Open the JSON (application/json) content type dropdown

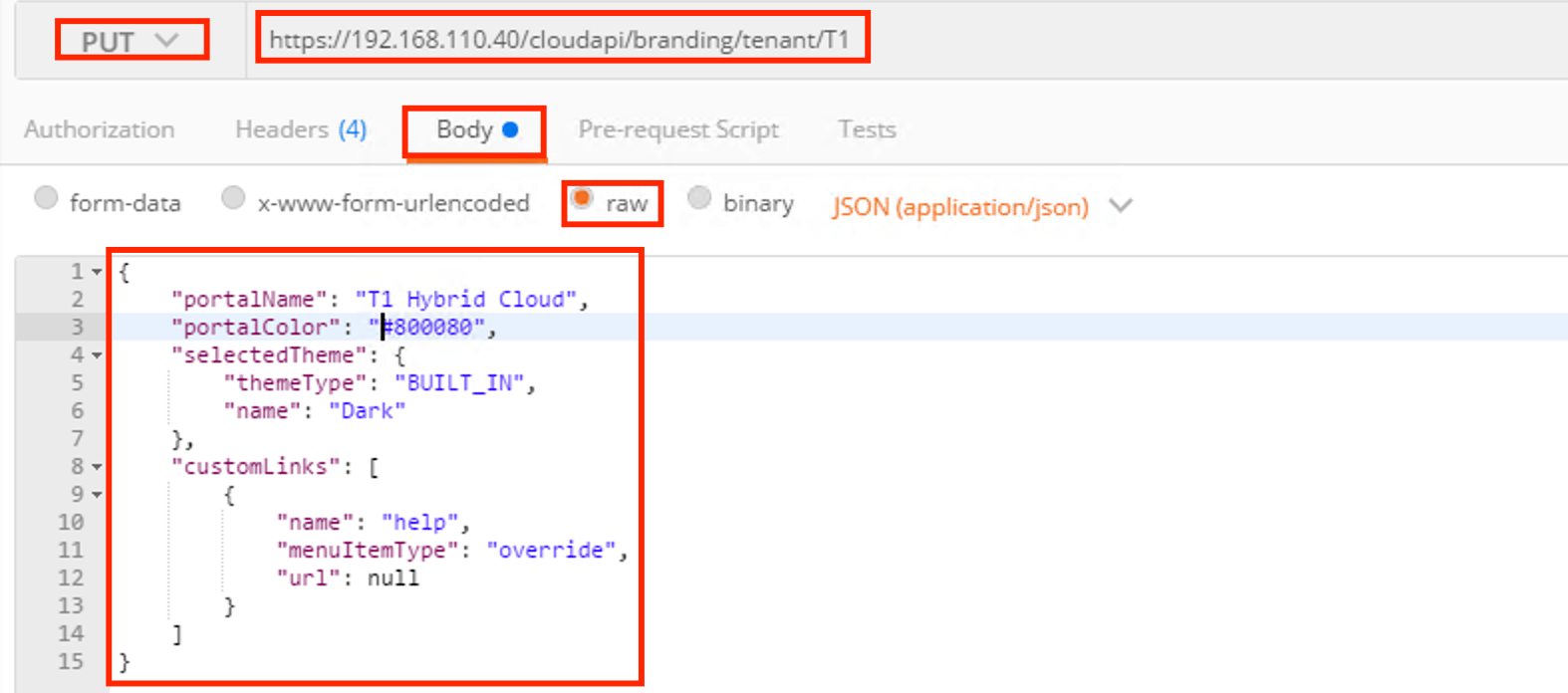[981, 207]
